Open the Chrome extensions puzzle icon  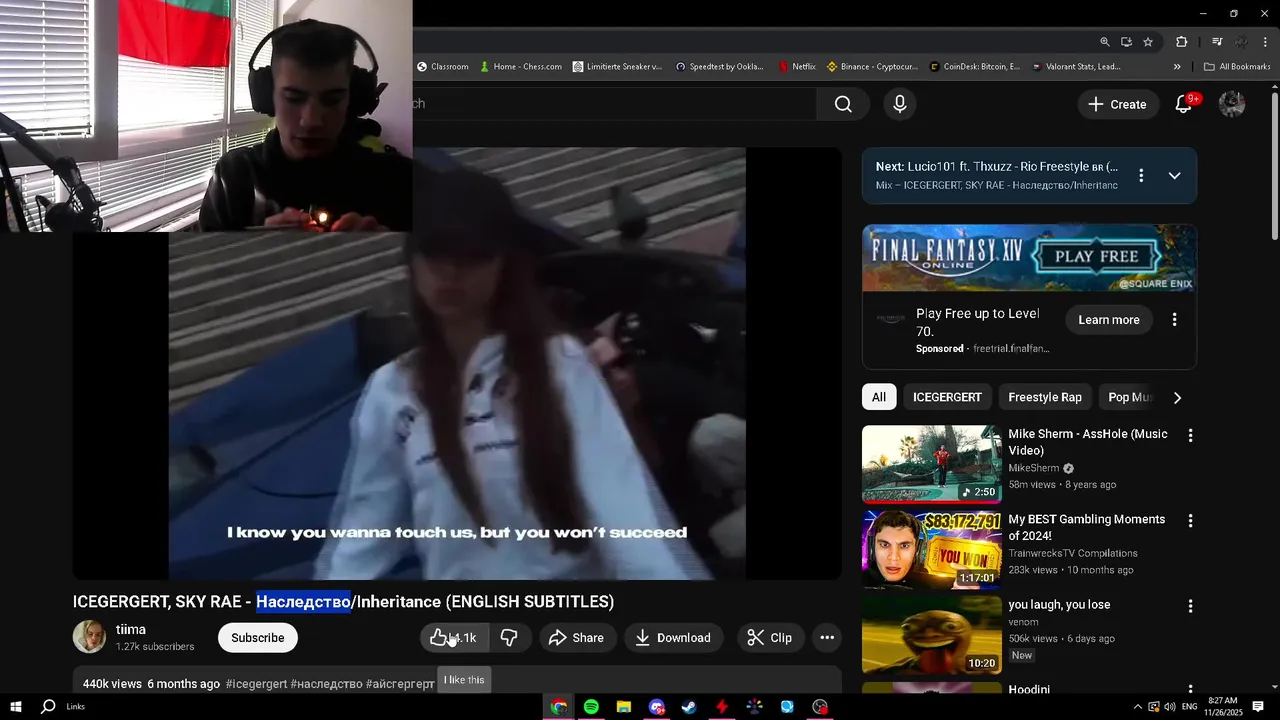click(1182, 42)
